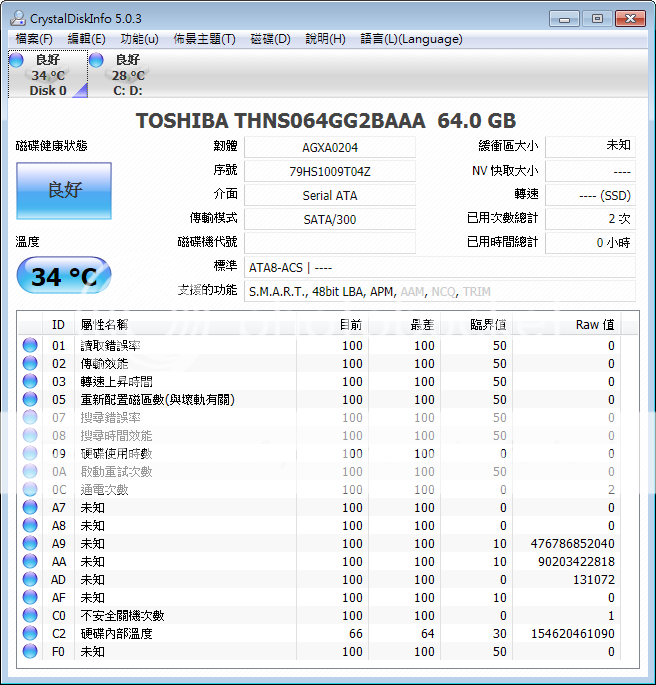The height and width of the screenshot is (685, 656).
Task: Click status orb for attribute AD
Action: tap(30, 579)
